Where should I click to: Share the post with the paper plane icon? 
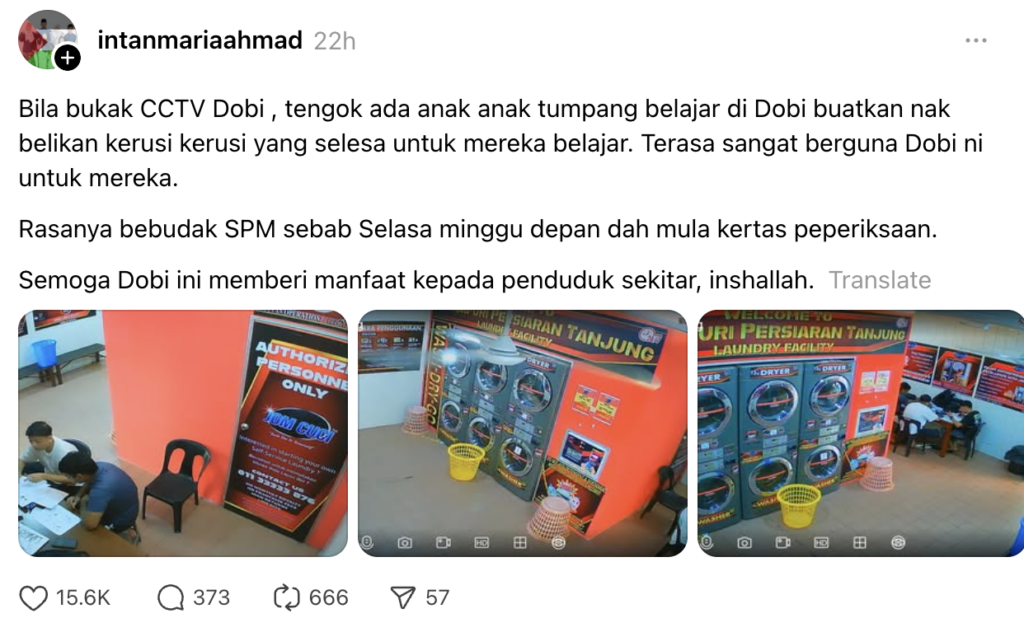(x=402, y=598)
